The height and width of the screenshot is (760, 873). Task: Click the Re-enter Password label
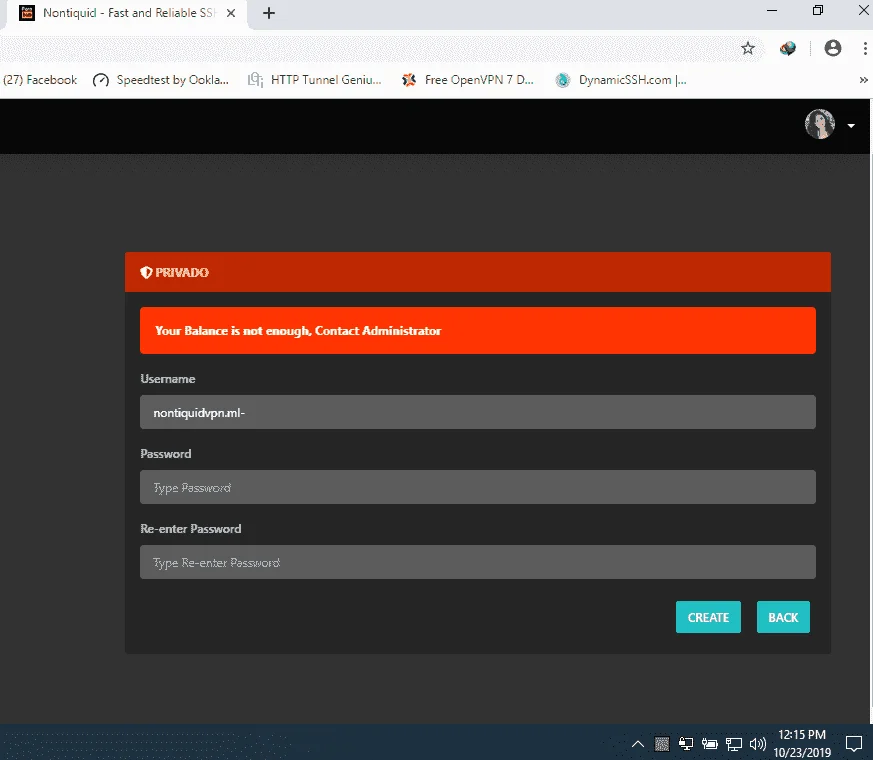(x=191, y=529)
